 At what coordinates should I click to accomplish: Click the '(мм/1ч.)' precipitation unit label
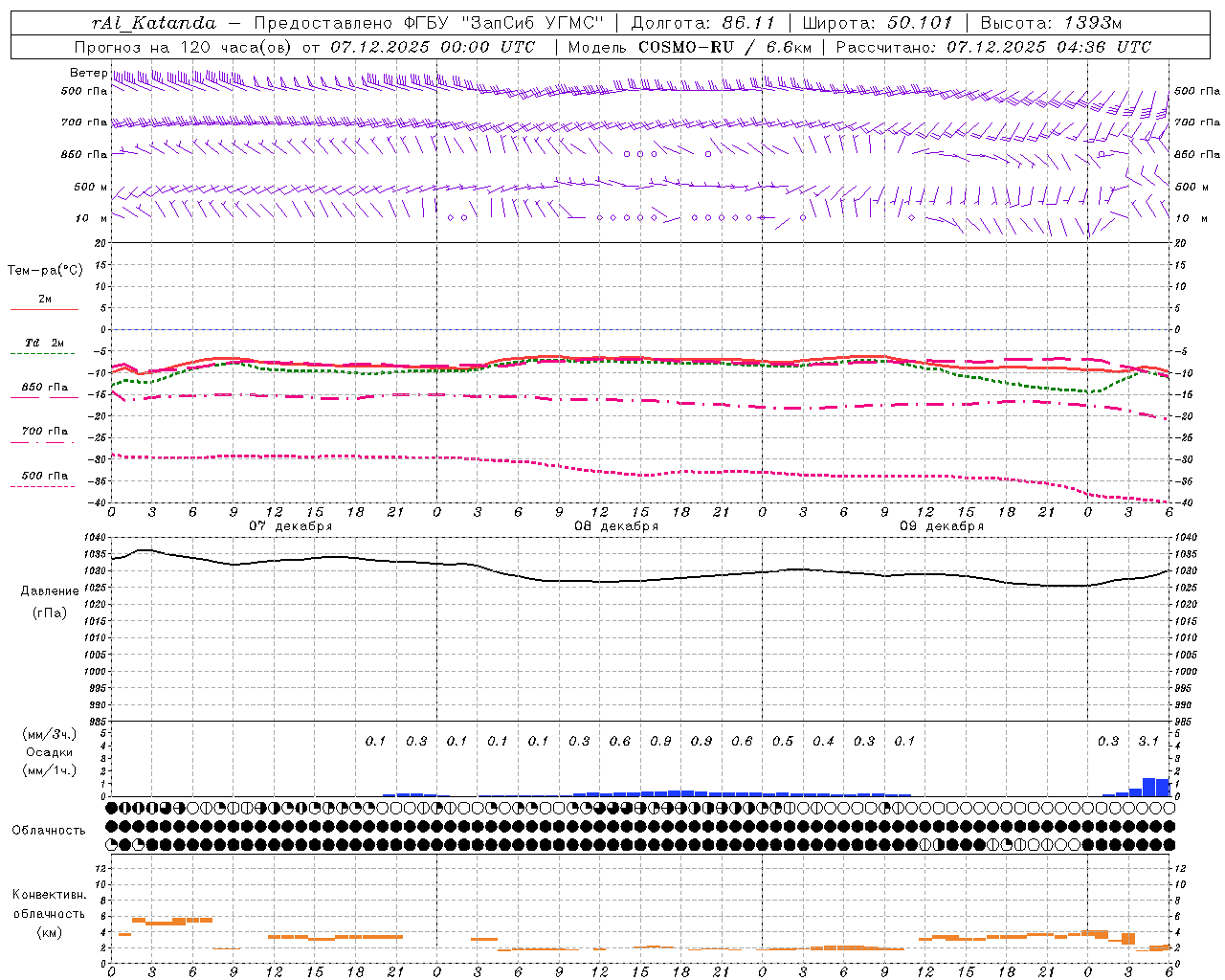pyautogui.click(x=50, y=770)
